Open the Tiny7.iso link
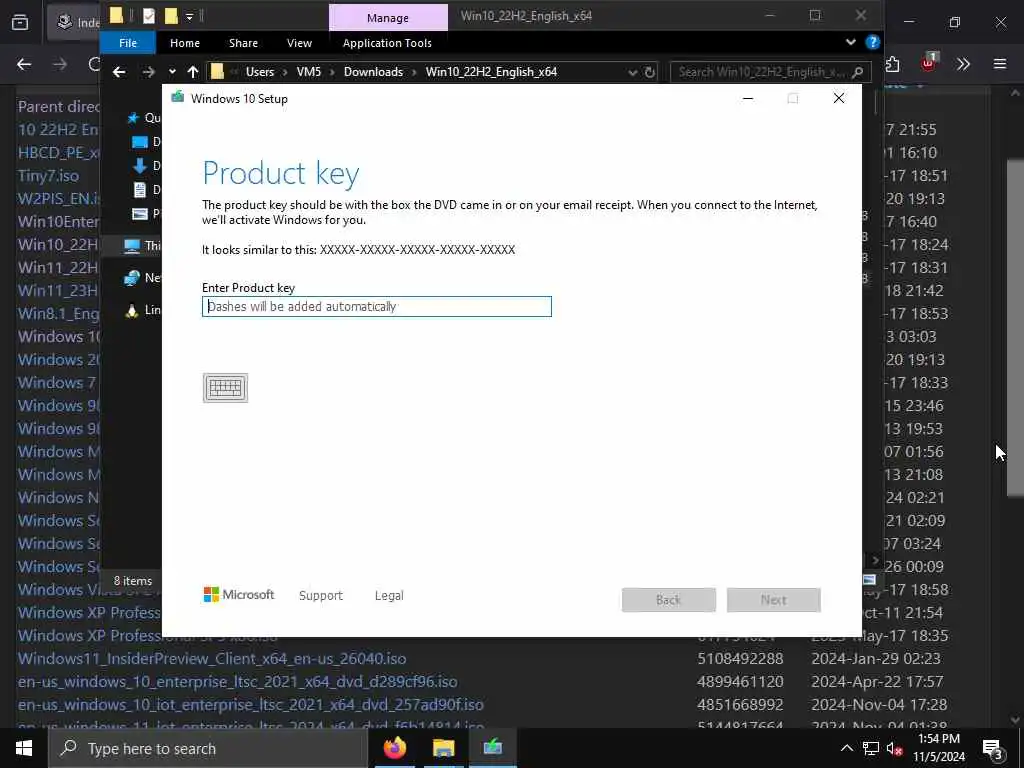The image size is (1024, 768). [48, 176]
